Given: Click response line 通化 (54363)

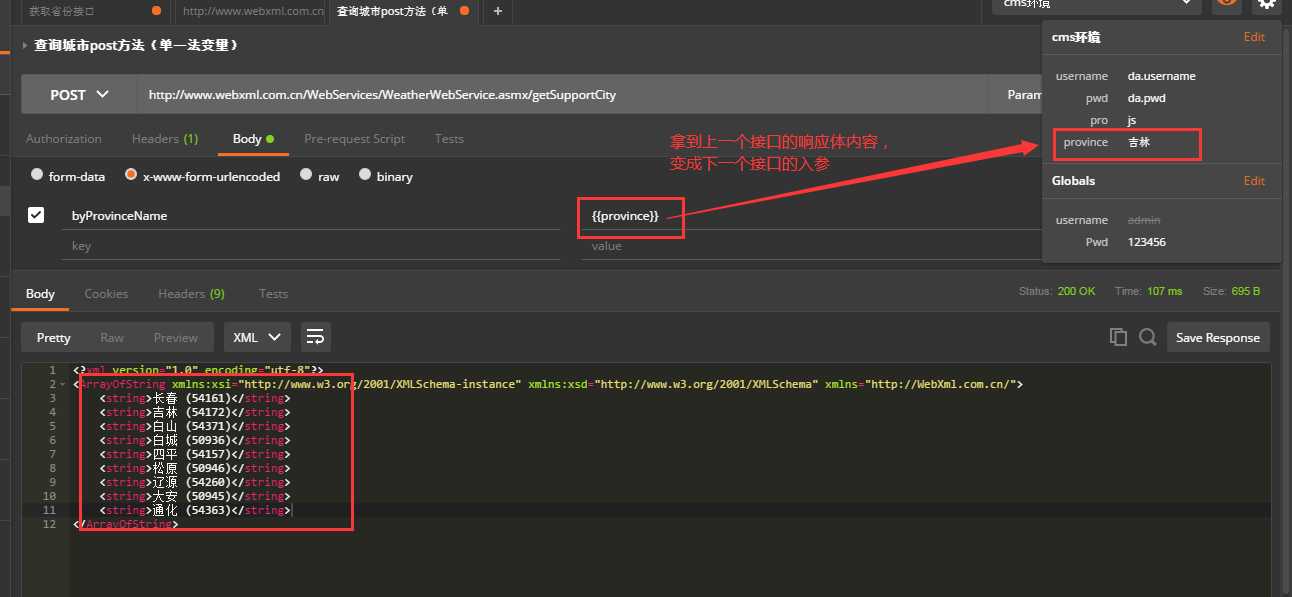Looking at the screenshot, I should point(195,510).
